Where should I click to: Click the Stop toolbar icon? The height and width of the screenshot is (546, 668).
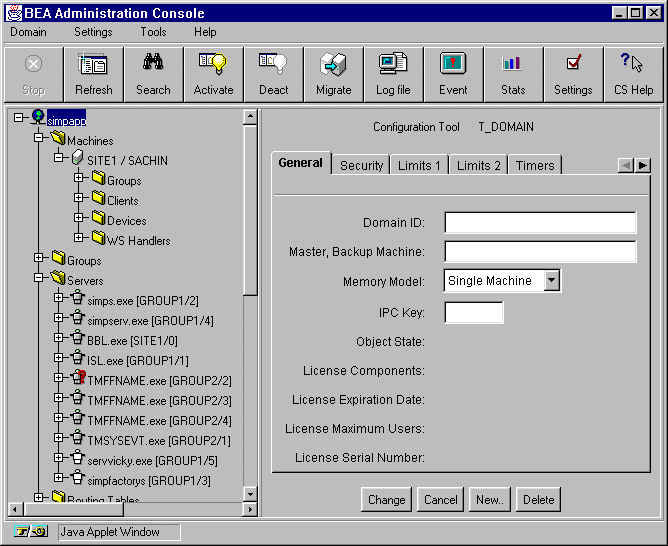point(33,64)
